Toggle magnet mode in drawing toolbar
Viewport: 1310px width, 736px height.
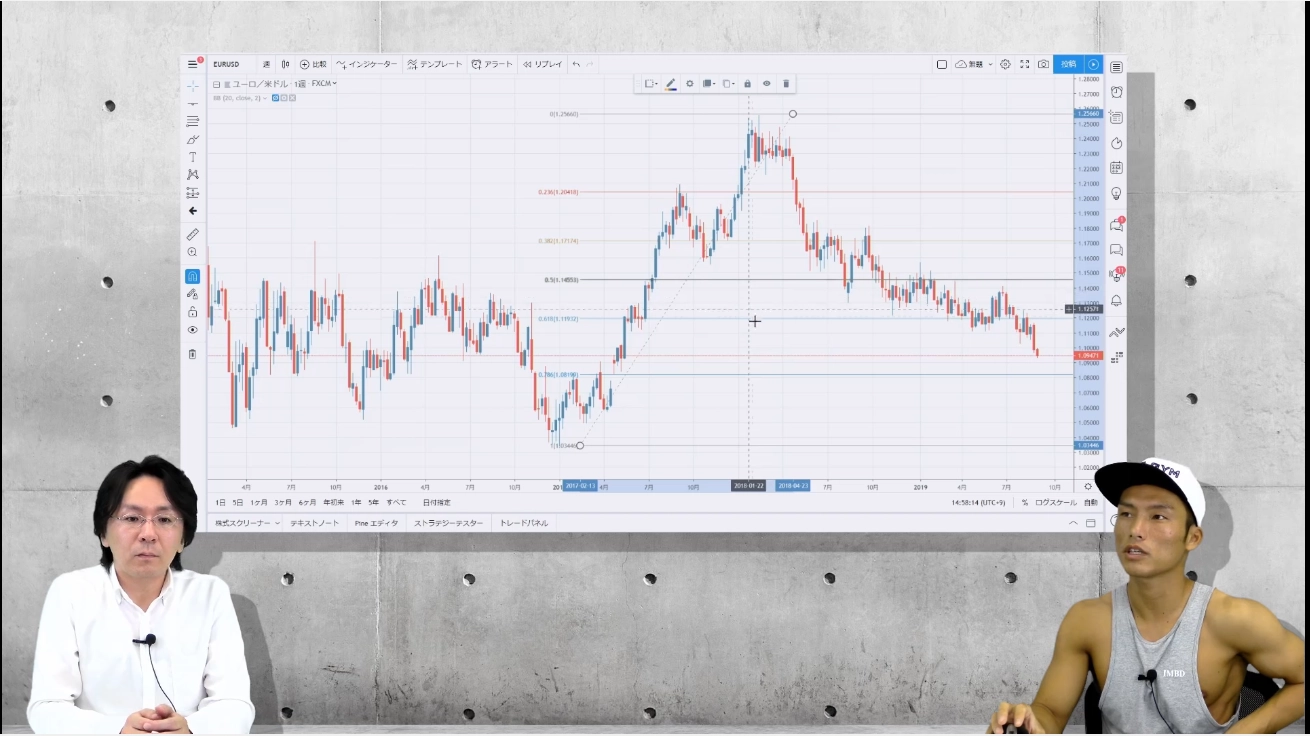coord(193,276)
